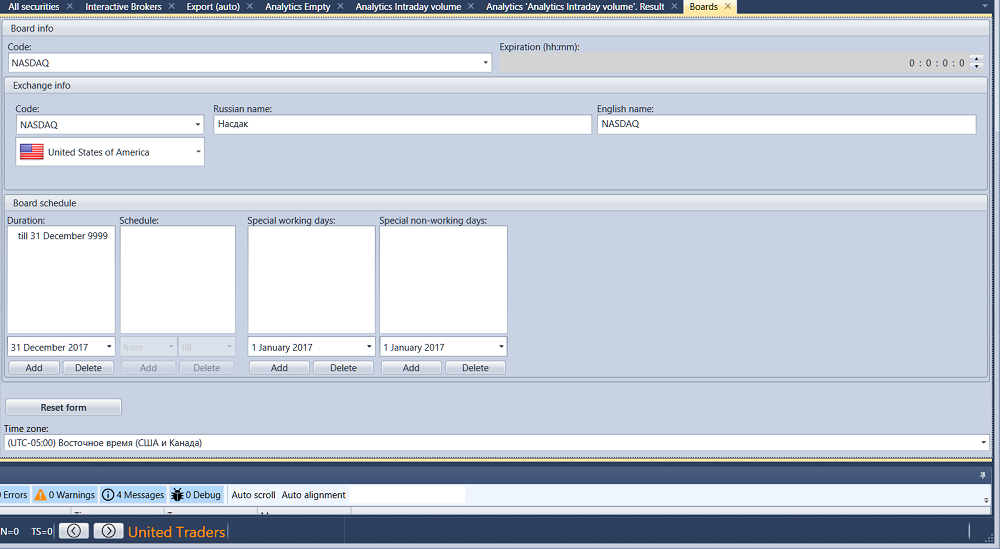
Task: Click the Special working days list box
Action: [x=311, y=279]
